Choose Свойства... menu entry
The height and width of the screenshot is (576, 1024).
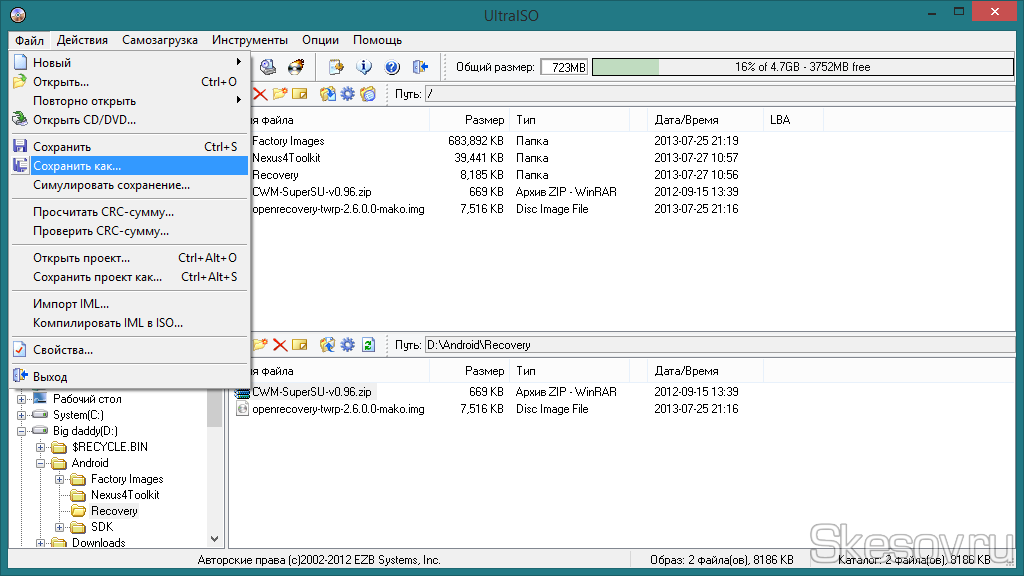click(129, 350)
